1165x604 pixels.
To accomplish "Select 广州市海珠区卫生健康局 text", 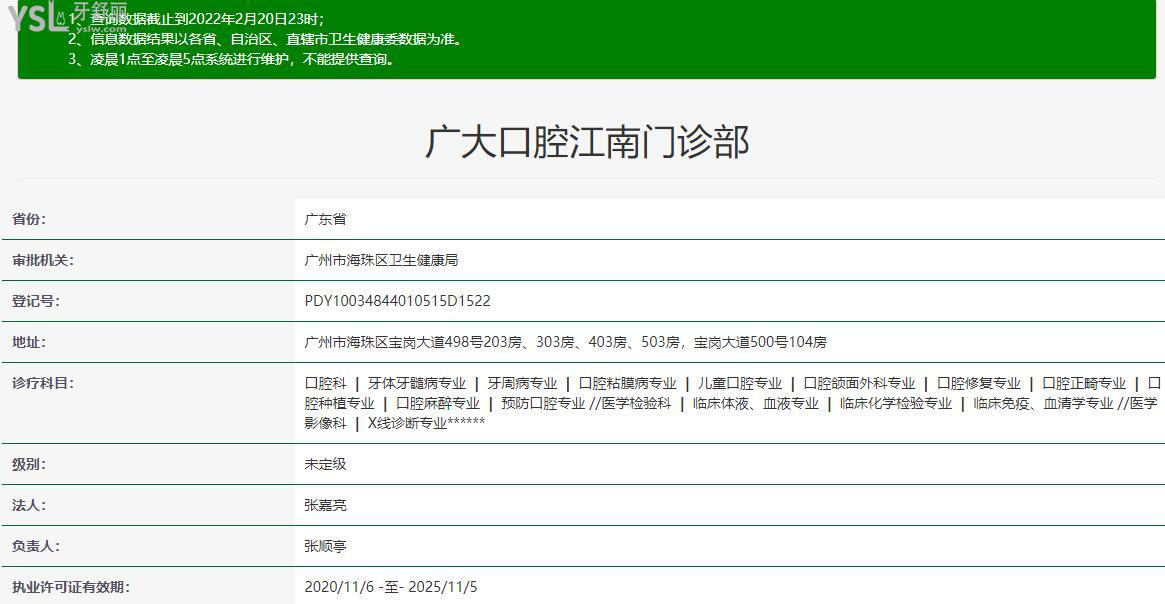I will [x=381, y=260].
